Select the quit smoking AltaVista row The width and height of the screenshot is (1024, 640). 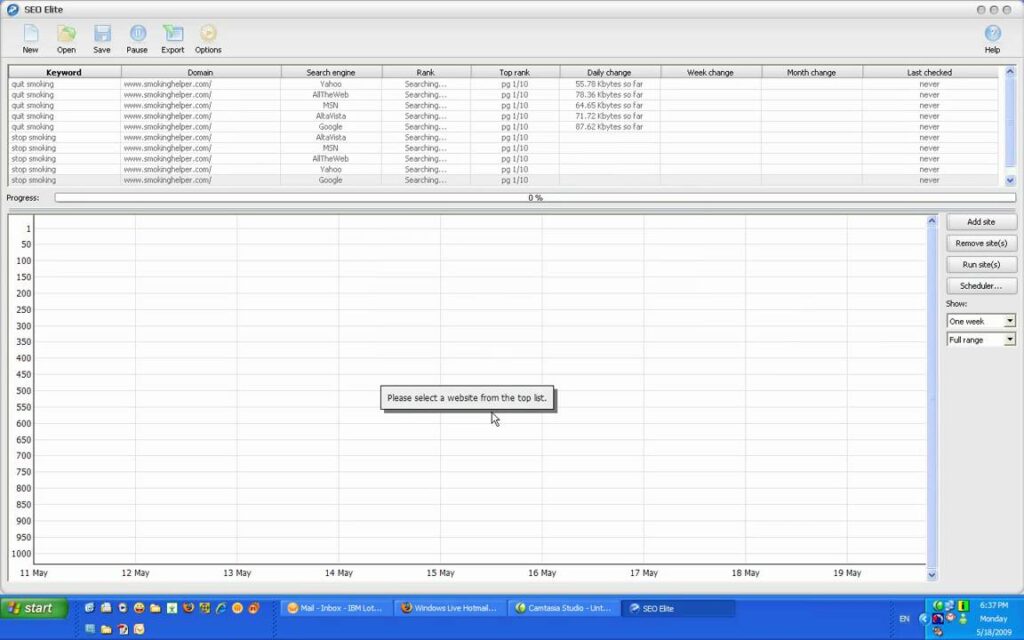pyautogui.click(x=503, y=116)
